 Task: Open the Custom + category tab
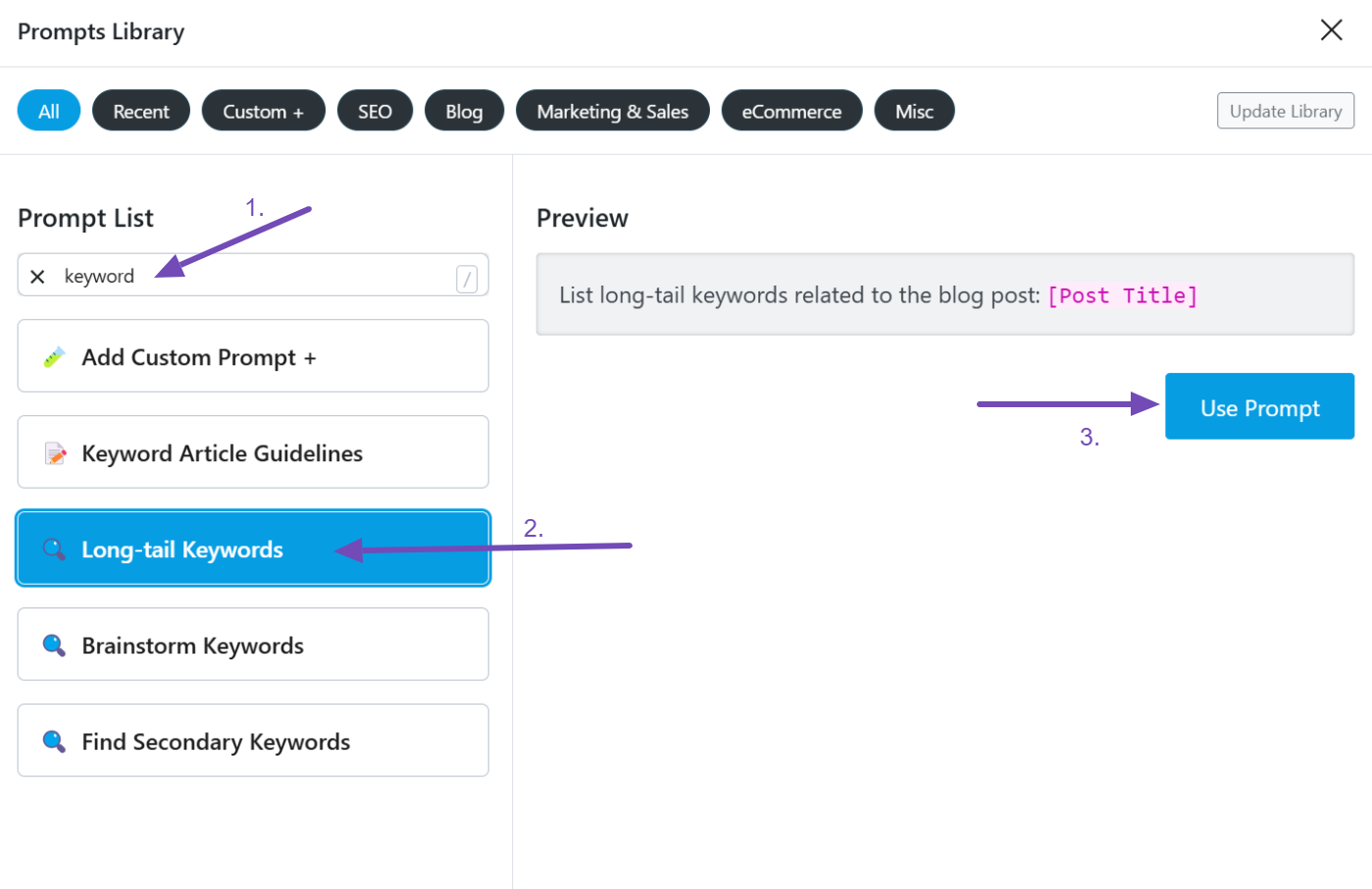click(263, 111)
